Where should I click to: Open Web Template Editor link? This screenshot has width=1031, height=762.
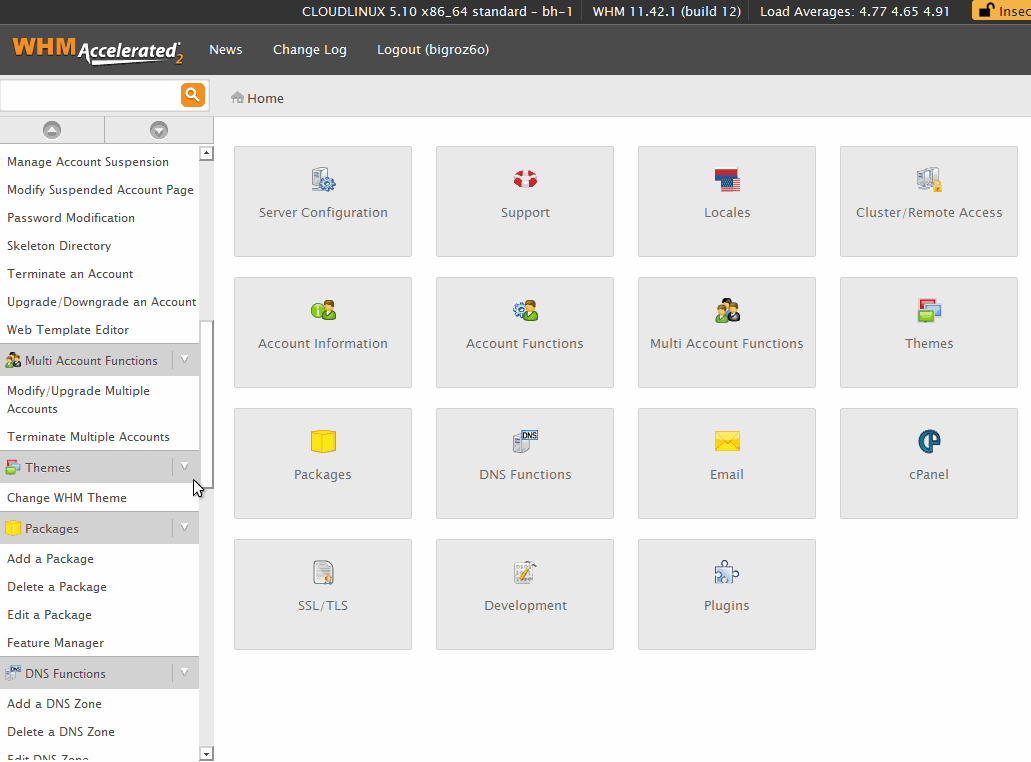coord(68,330)
